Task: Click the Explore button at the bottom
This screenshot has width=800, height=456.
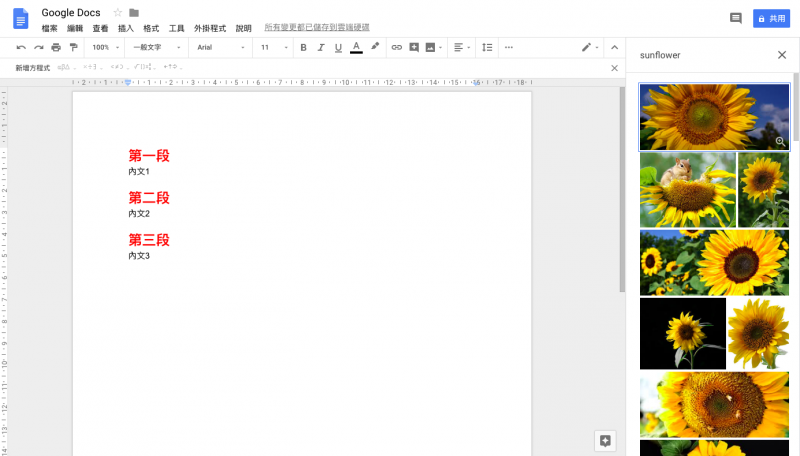Action: (605, 441)
